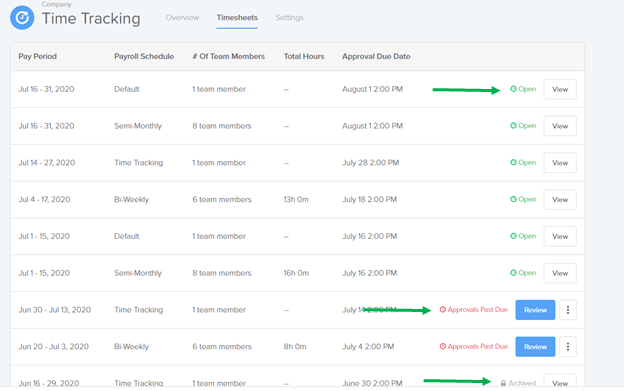Click the Jul 4 - 17, 2020 pay period
Image resolution: width=624 pixels, height=391 pixels.
[44, 199]
